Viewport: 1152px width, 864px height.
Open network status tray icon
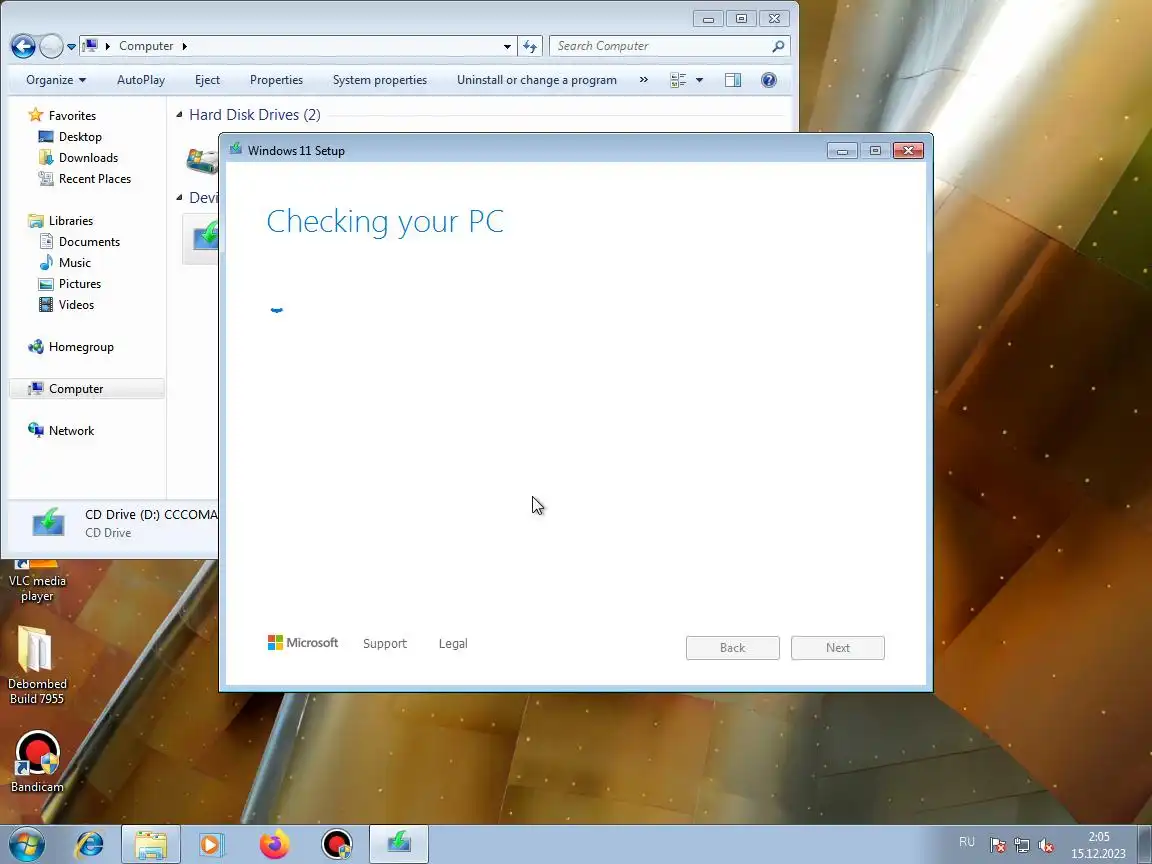coord(1021,845)
